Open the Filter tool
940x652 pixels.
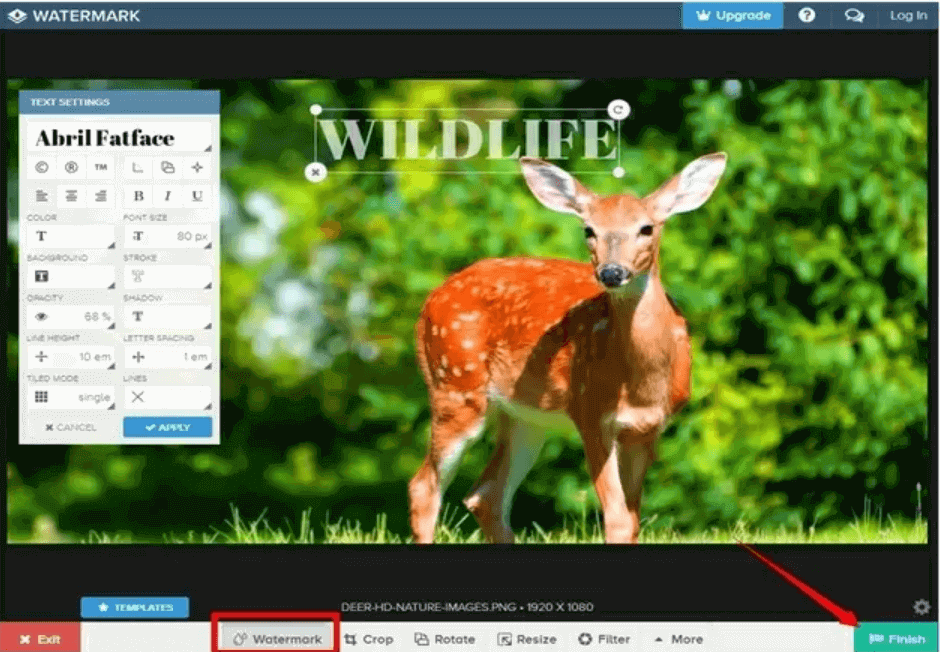click(604, 639)
